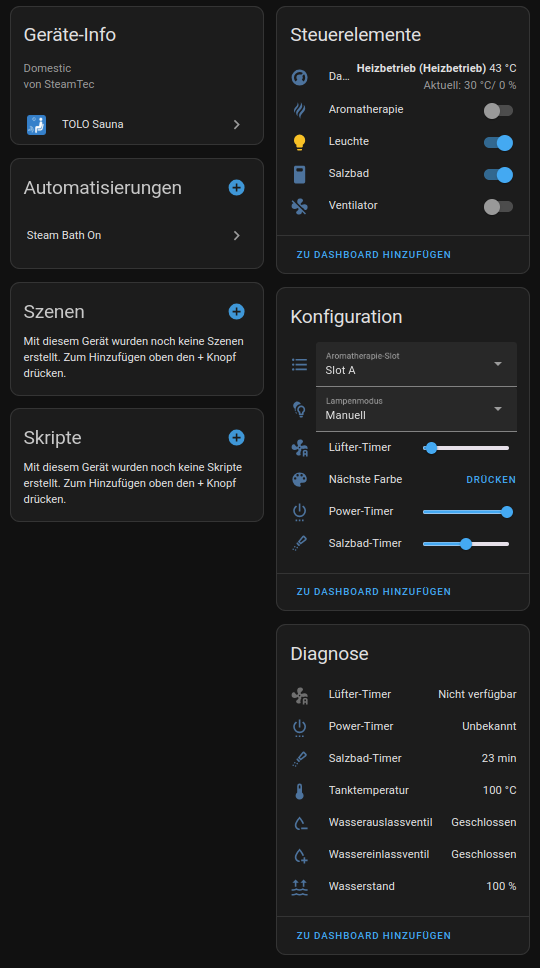540x968 pixels.
Task: Click the spray icon for Salzbad-Timer in Diagnose
Action: click(299, 759)
